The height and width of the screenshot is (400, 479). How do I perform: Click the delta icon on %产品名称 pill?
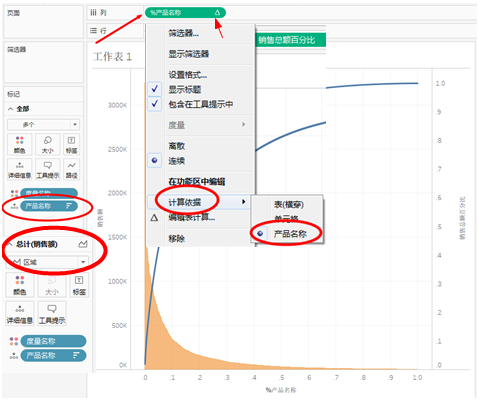pos(217,13)
